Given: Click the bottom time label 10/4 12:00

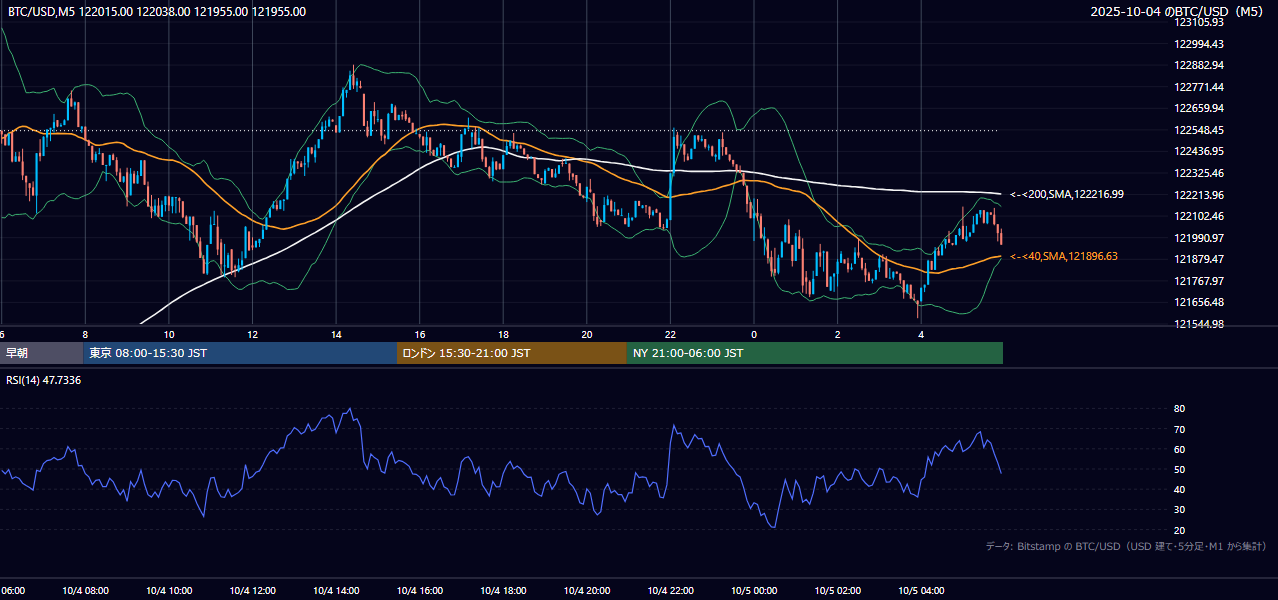Looking at the screenshot, I should coord(252,591).
